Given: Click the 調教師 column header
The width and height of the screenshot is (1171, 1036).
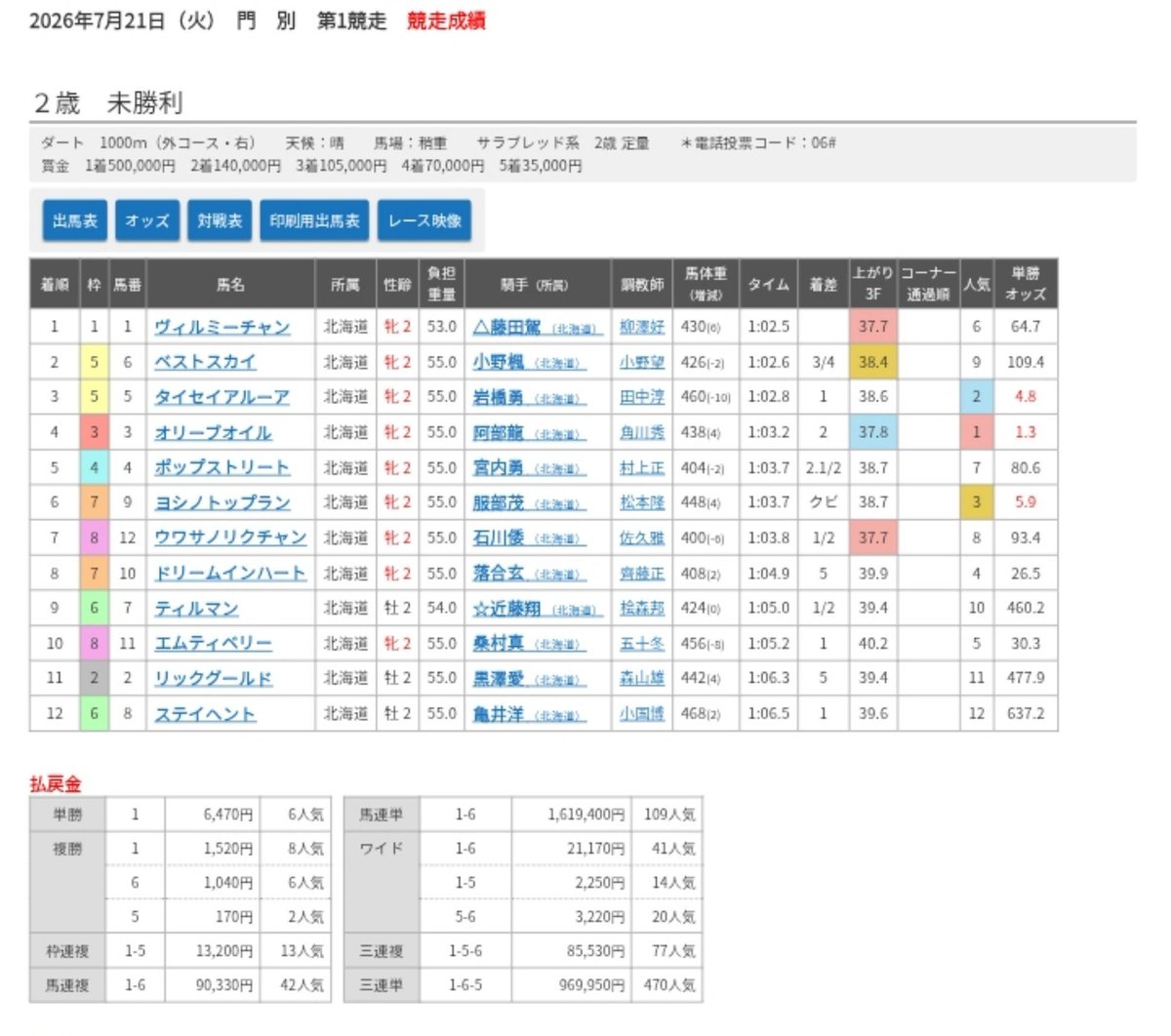Looking at the screenshot, I should [x=642, y=284].
